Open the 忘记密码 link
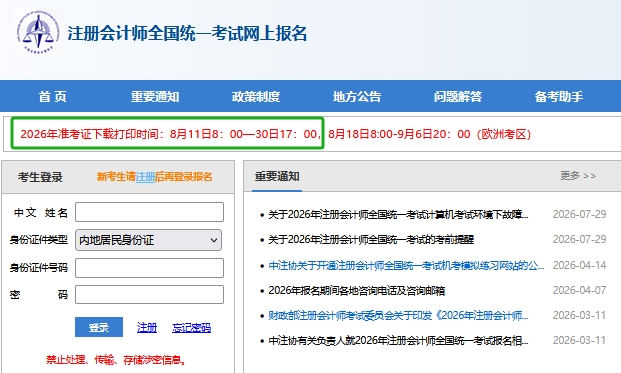This screenshot has height=373, width=621. coord(191,327)
